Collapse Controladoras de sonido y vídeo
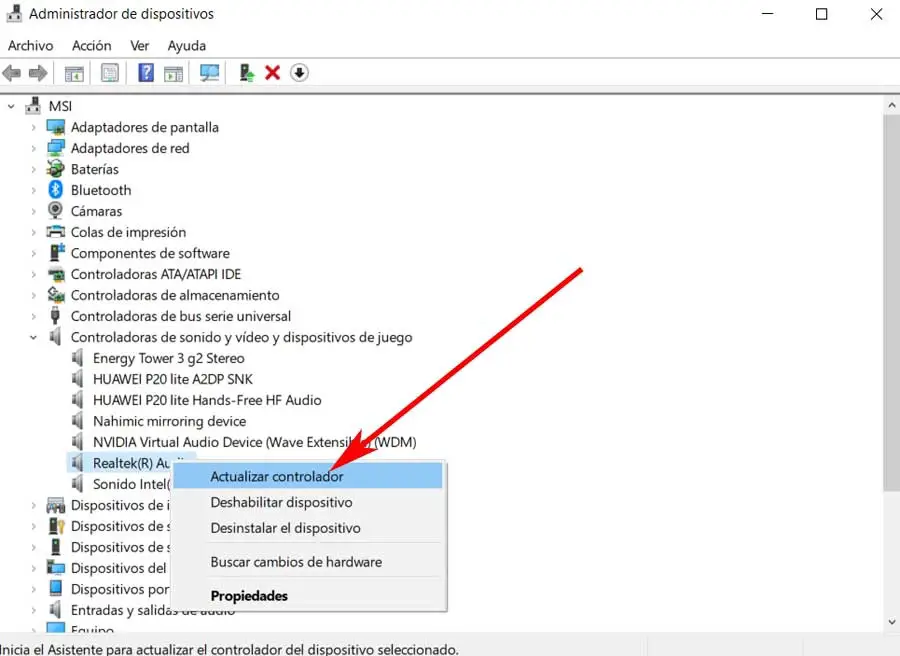The width and height of the screenshot is (900, 656). coord(33,337)
